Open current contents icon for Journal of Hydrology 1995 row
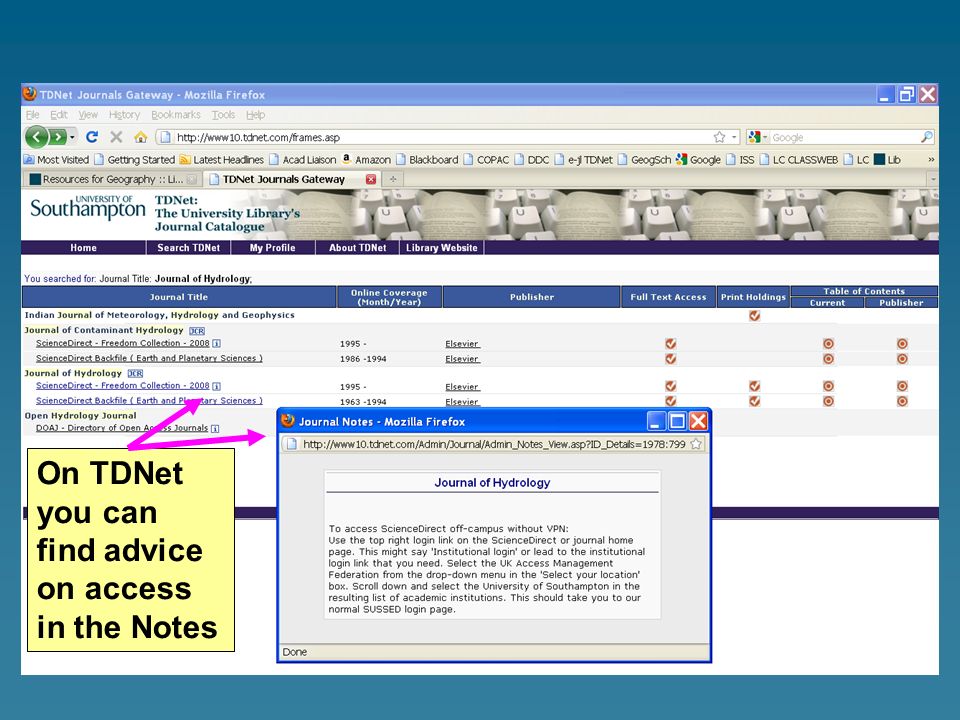 pyautogui.click(x=828, y=386)
